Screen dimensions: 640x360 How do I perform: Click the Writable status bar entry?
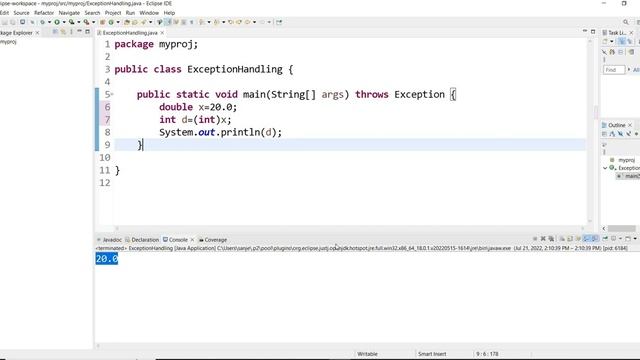[x=367, y=354]
